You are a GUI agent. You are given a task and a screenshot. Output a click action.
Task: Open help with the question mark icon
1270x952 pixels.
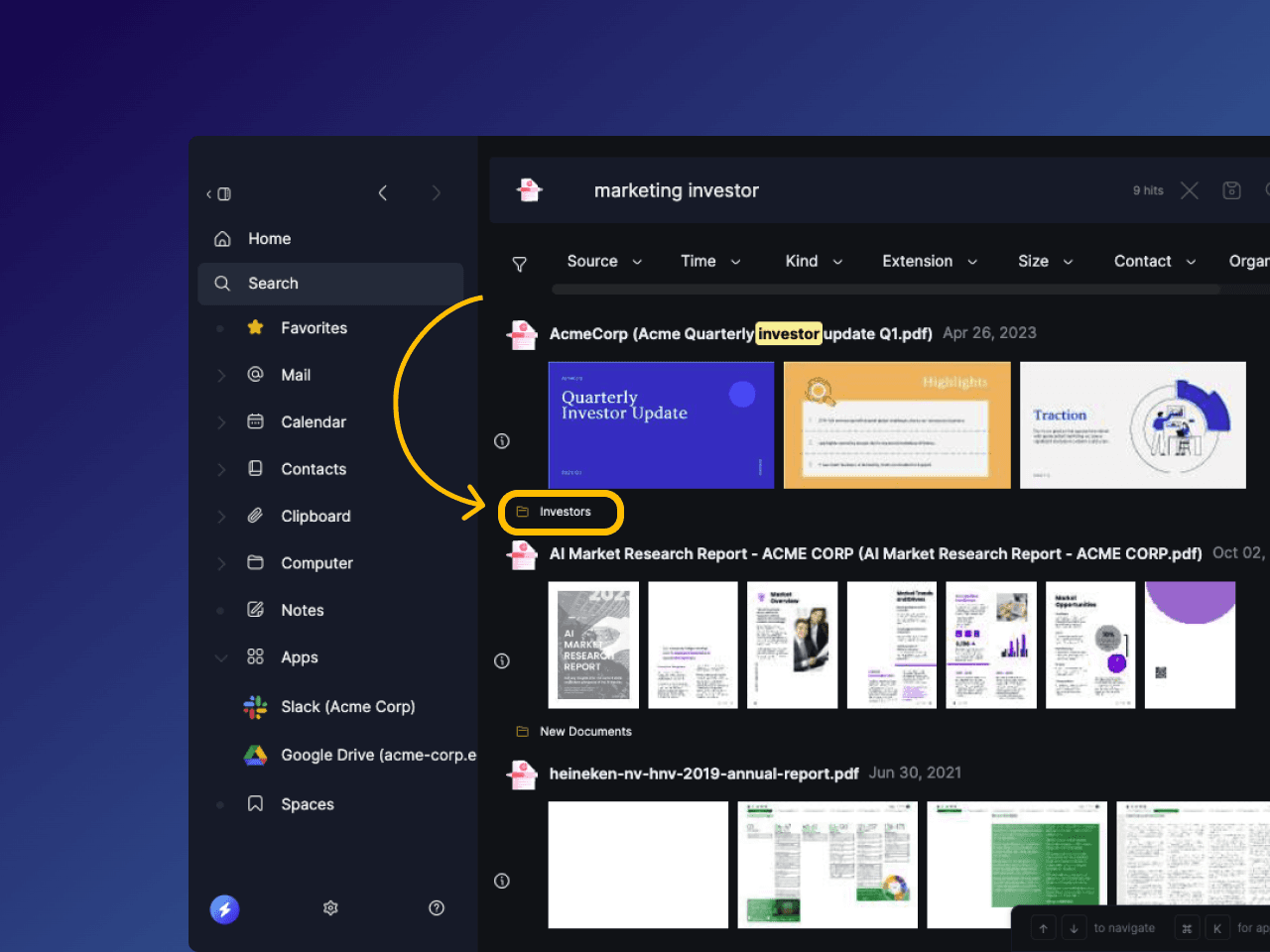pyautogui.click(x=437, y=908)
